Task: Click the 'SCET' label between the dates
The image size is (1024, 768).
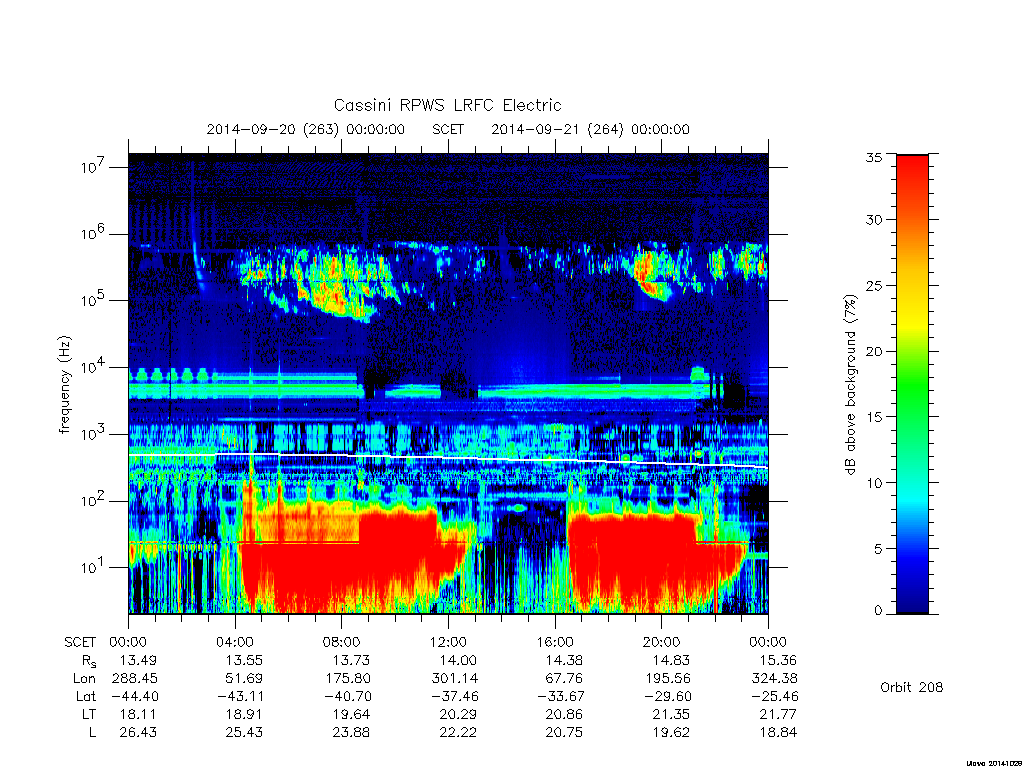Action: pos(448,129)
